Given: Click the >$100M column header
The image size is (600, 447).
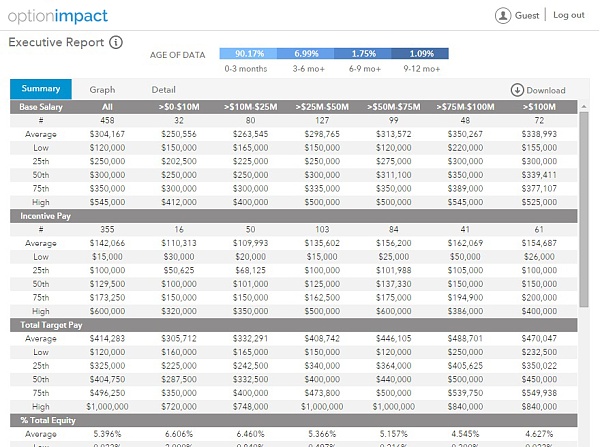Looking at the screenshot, I should 542,105.
